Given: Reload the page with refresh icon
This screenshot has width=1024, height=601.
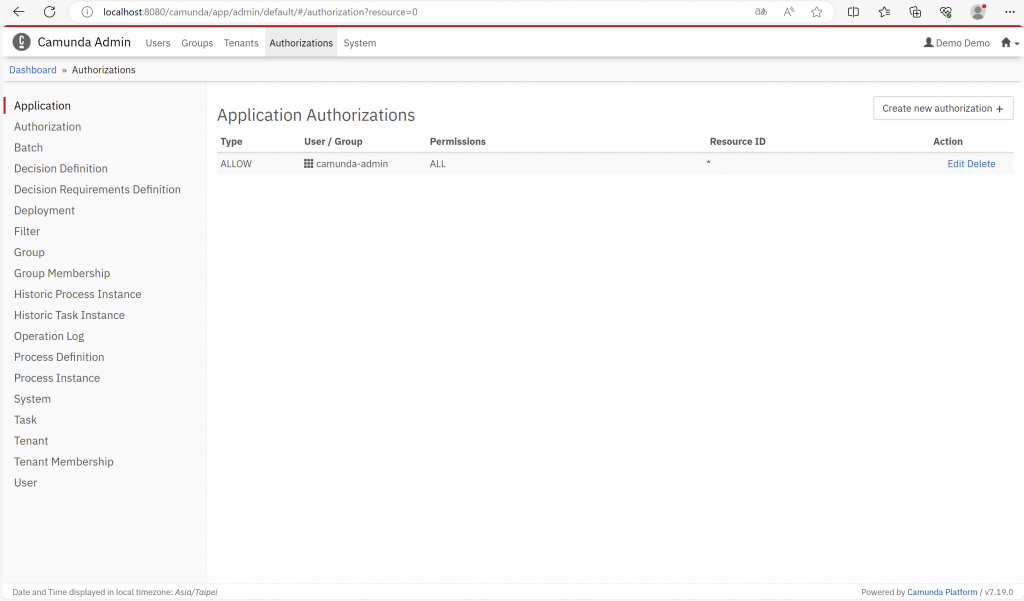Looking at the screenshot, I should point(50,12).
